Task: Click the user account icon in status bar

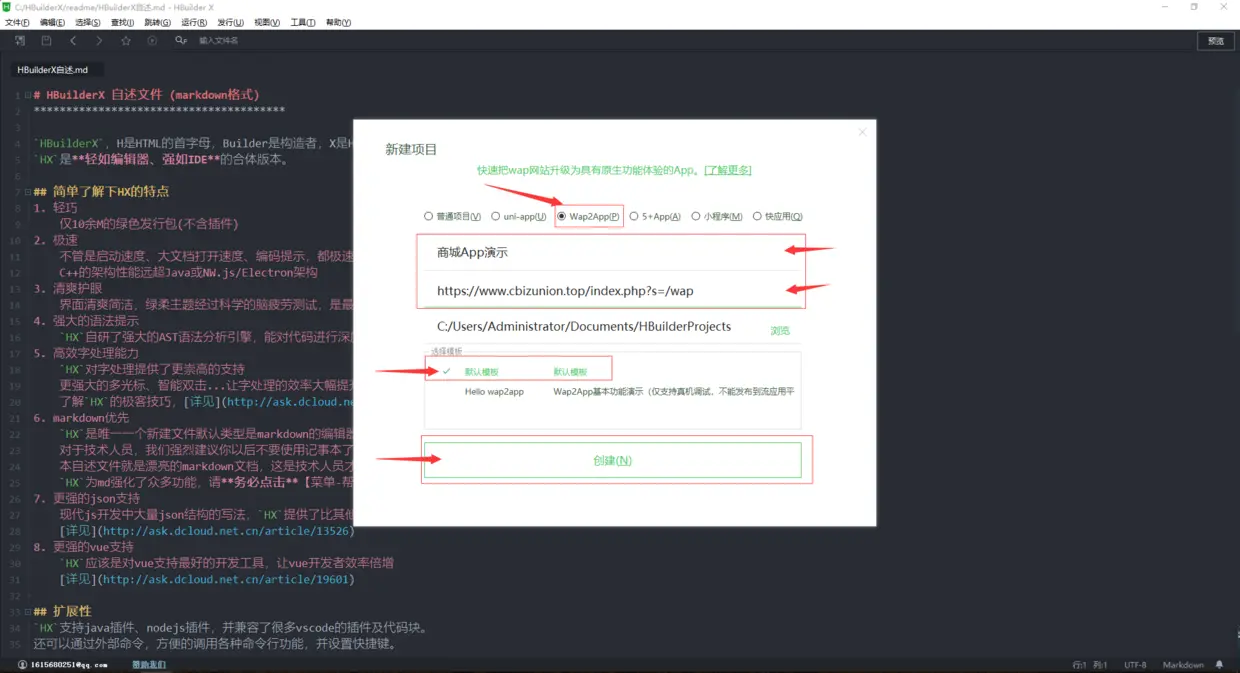Action: [22, 665]
